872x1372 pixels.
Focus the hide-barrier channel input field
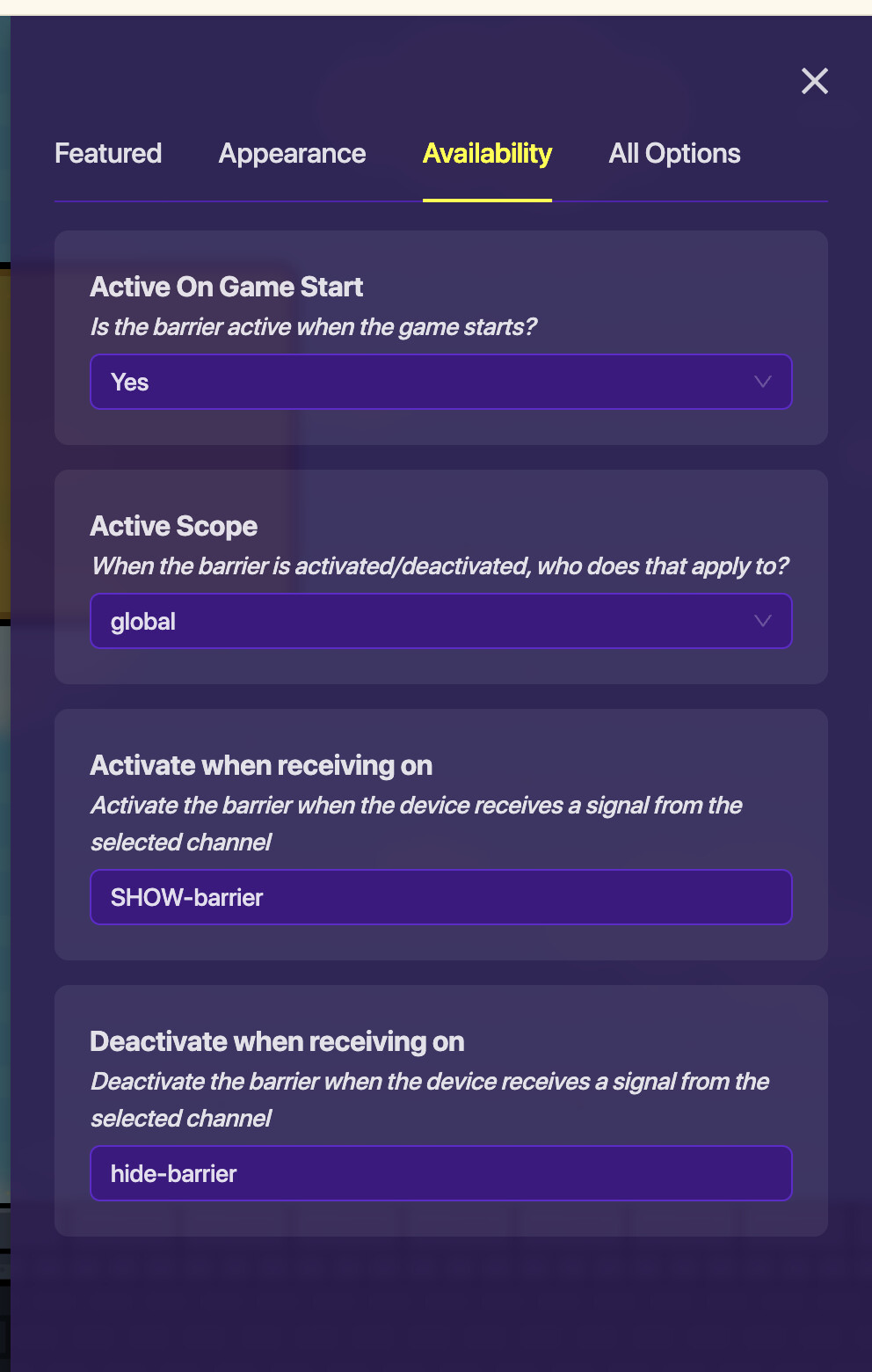(x=440, y=1174)
